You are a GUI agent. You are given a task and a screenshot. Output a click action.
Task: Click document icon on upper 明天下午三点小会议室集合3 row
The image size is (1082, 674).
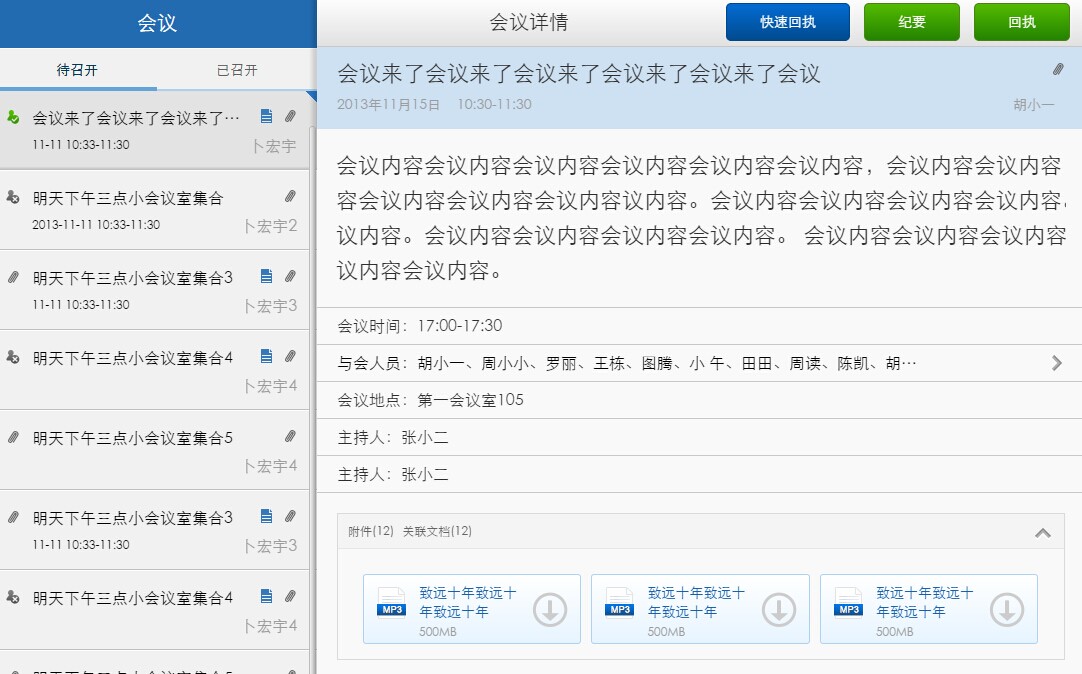click(x=266, y=277)
